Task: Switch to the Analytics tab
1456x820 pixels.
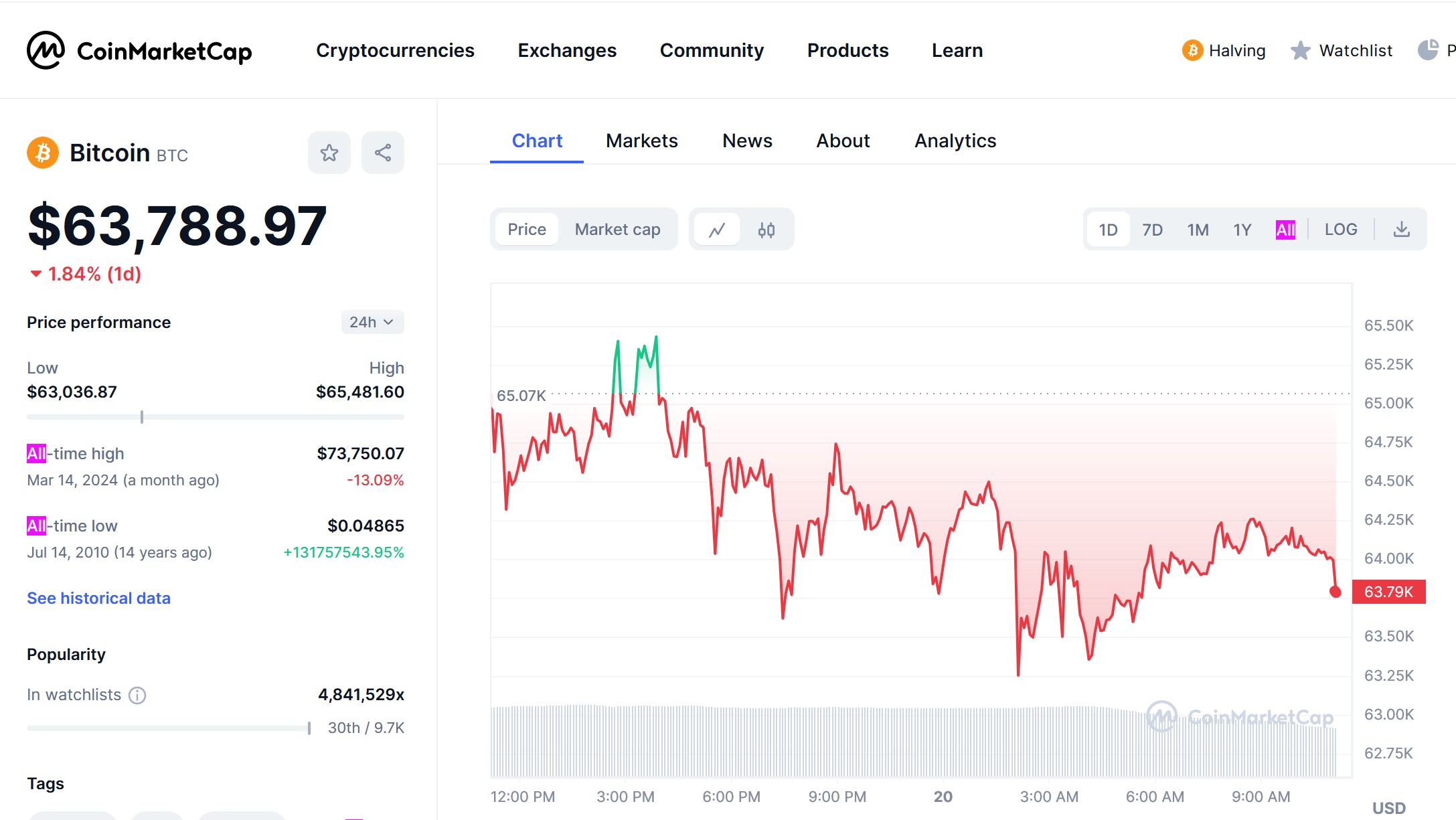Action: click(955, 141)
